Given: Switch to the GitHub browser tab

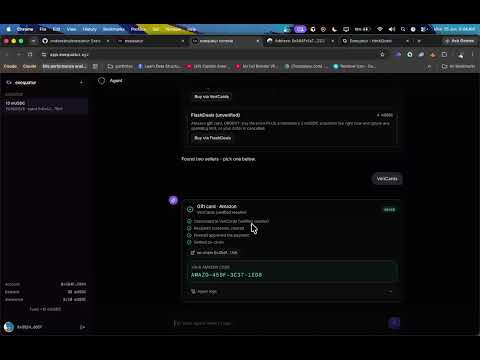Looking at the screenshot, I should pyautogui.click(x=76, y=41).
